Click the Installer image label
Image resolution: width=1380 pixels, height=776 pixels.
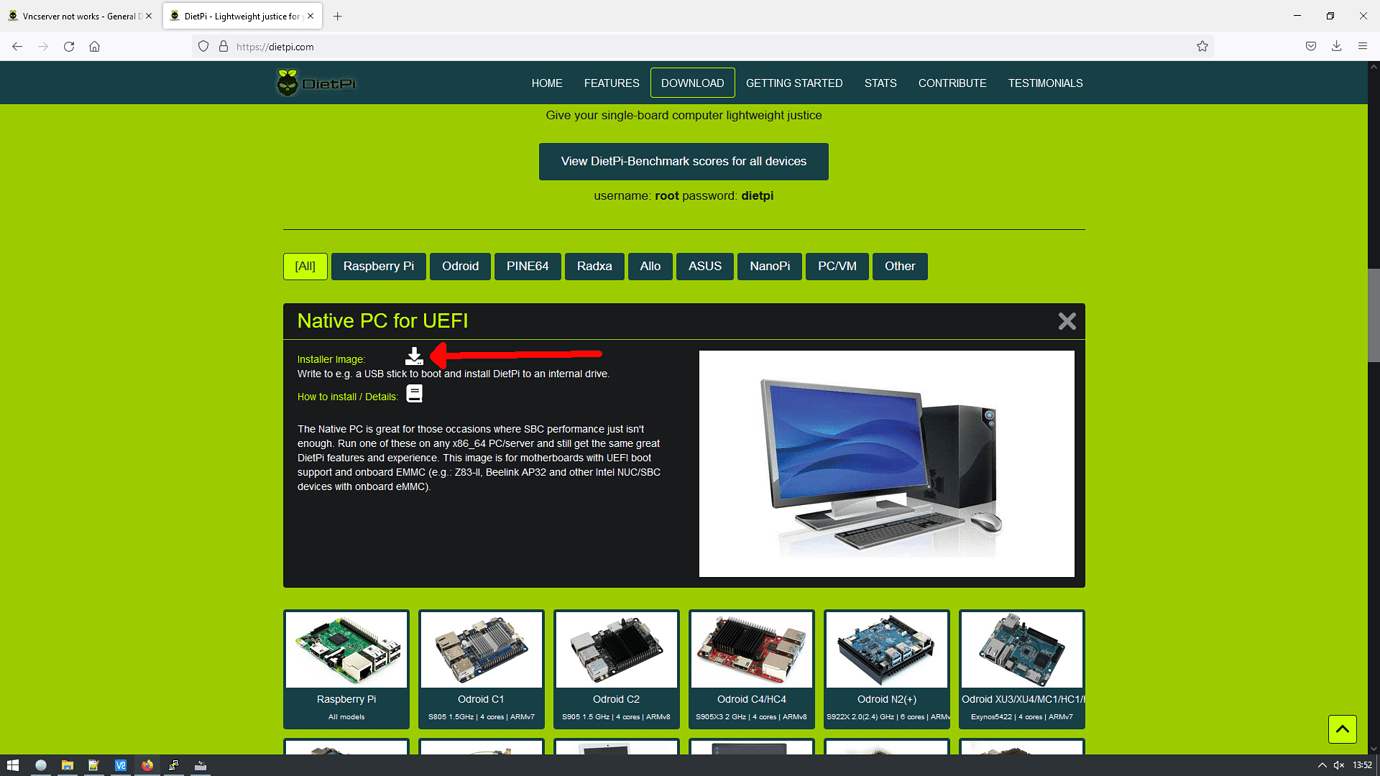[331, 359]
